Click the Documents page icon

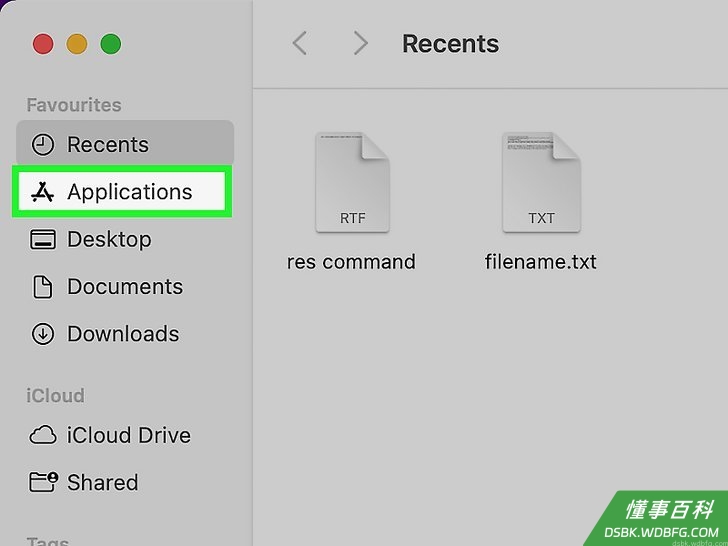[43, 287]
